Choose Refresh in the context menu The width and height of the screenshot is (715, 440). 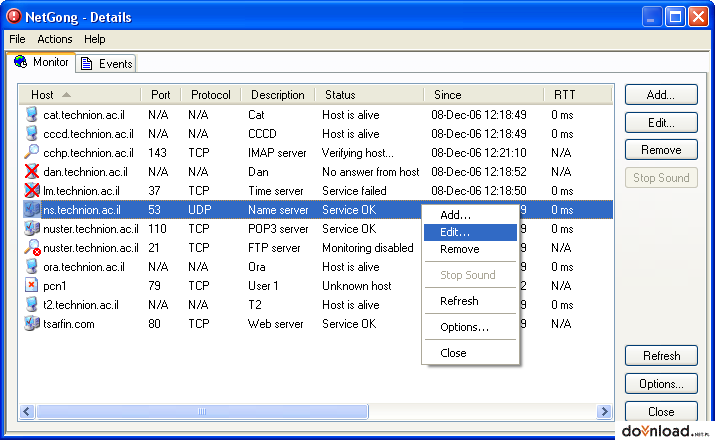click(x=470, y=301)
